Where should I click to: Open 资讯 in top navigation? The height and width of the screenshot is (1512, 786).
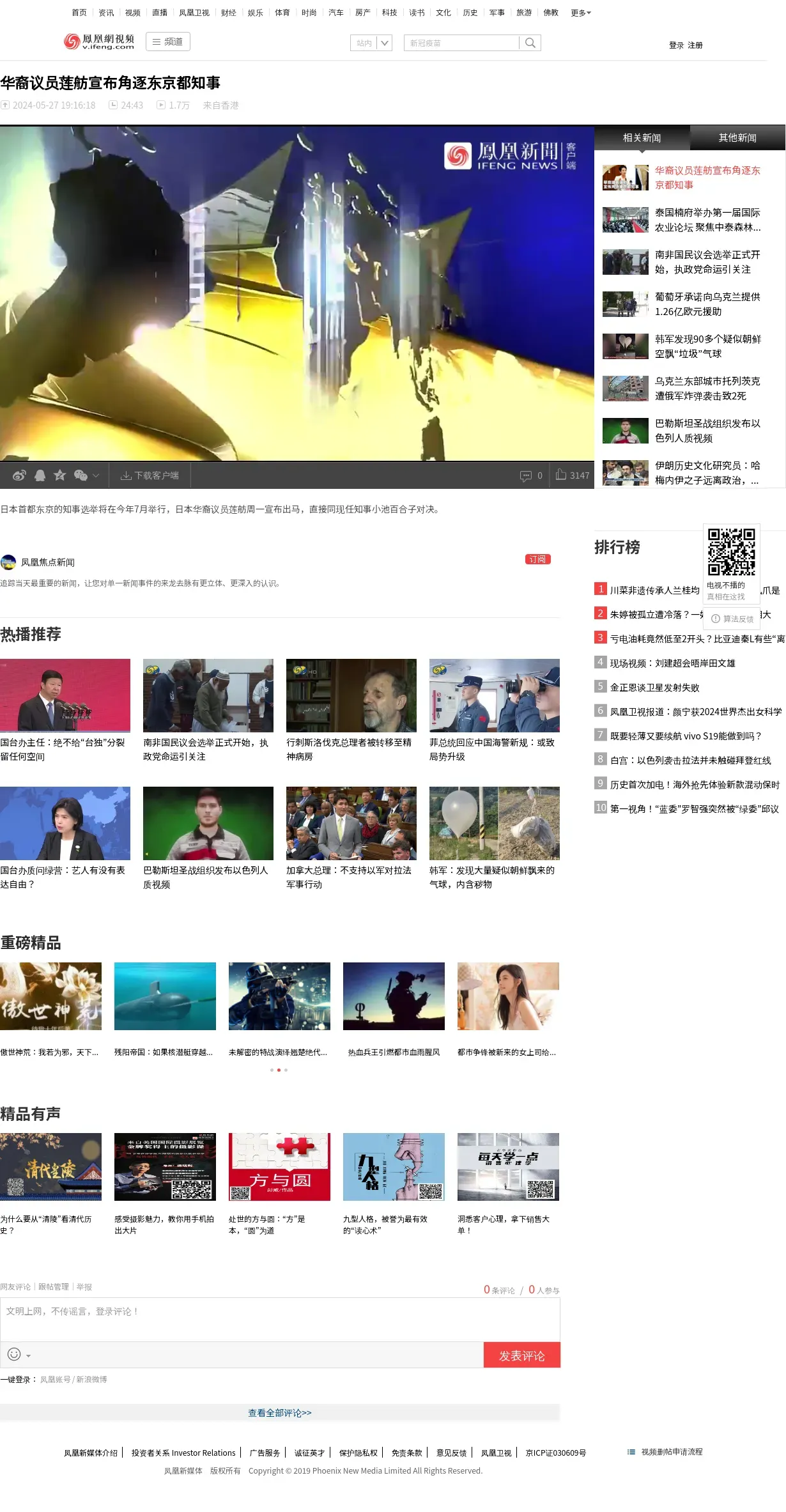tap(106, 13)
